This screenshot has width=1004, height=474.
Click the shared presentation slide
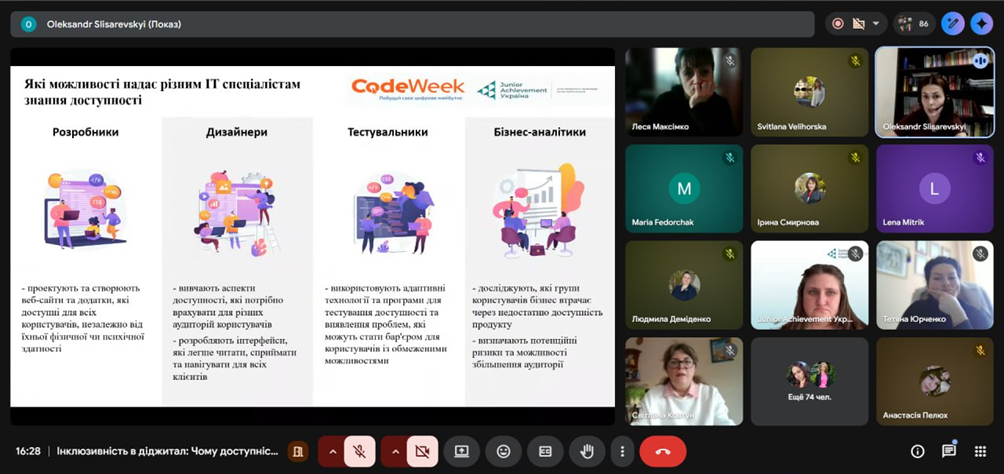[312, 228]
